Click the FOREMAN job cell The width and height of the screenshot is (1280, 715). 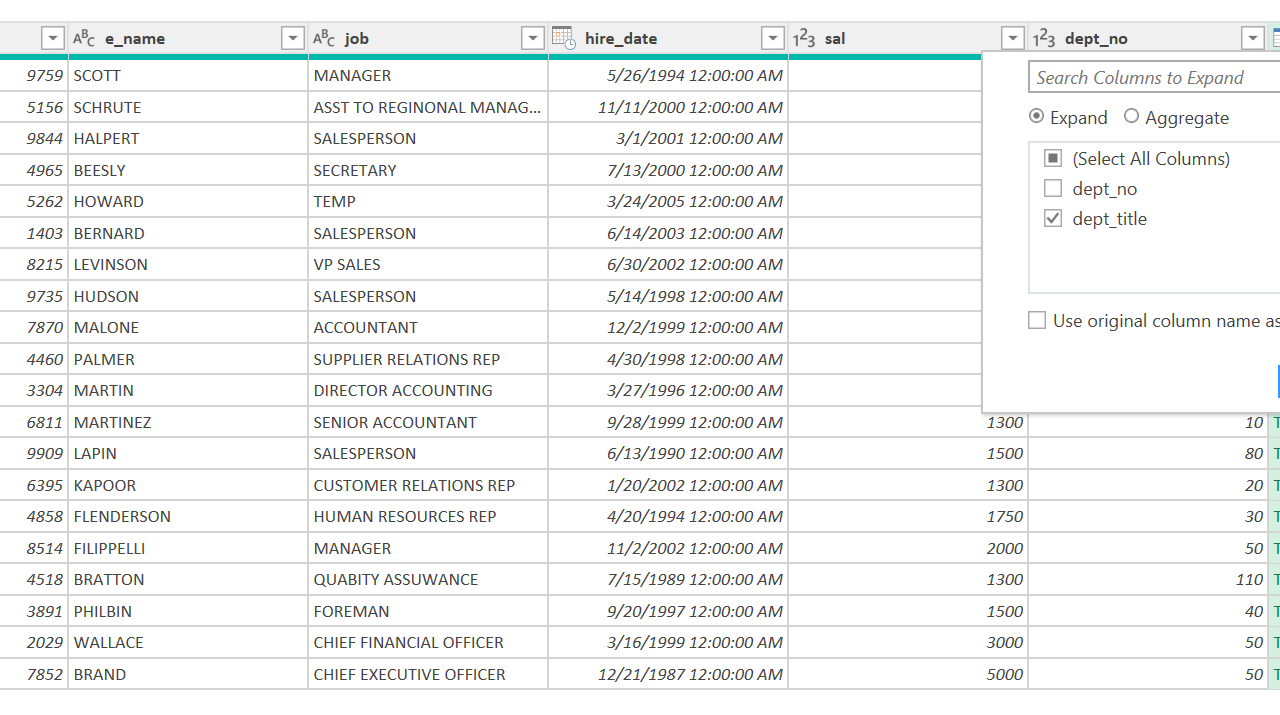(428, 611)
